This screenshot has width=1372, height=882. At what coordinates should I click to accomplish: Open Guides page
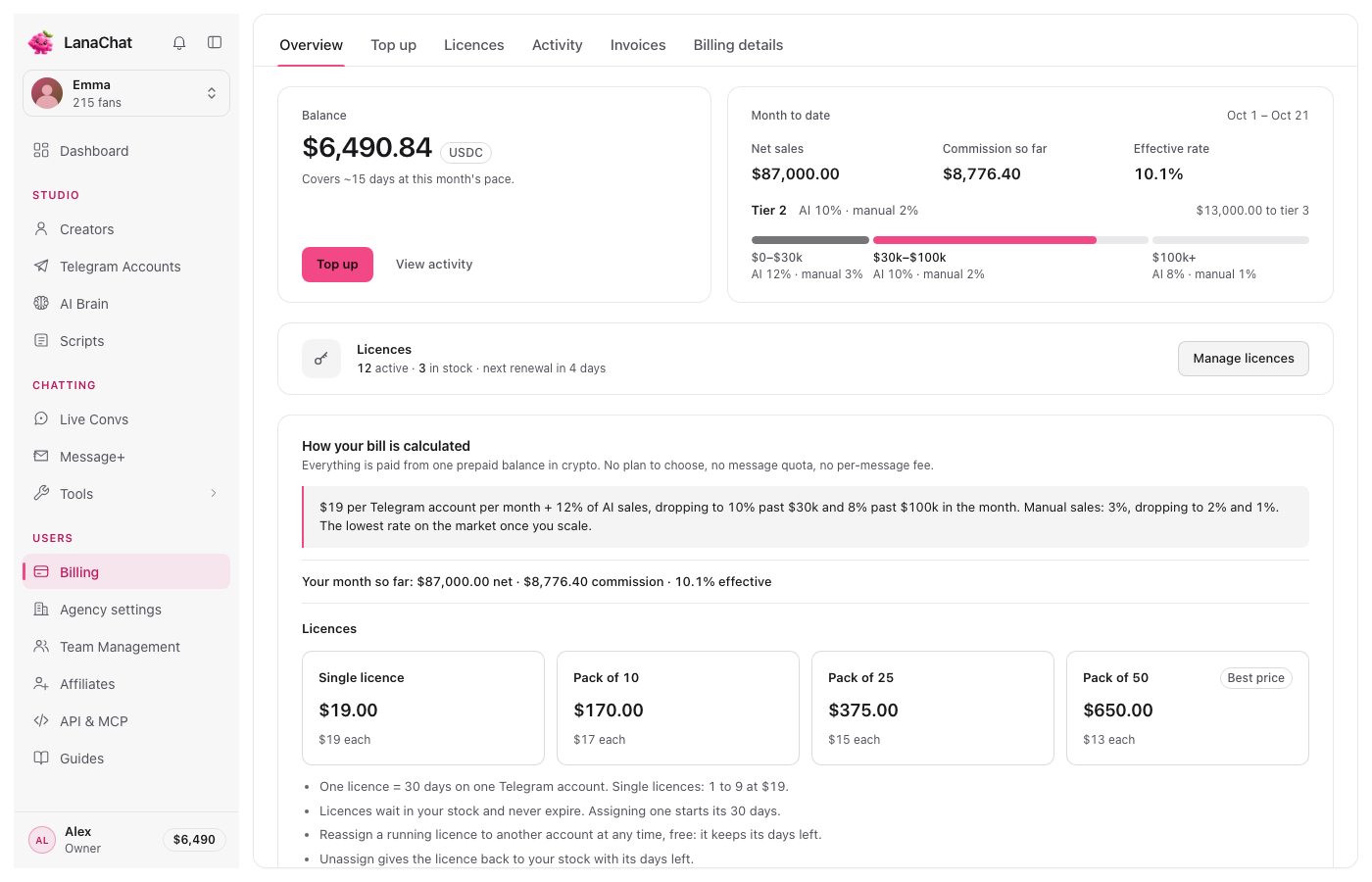coord(126,758)
